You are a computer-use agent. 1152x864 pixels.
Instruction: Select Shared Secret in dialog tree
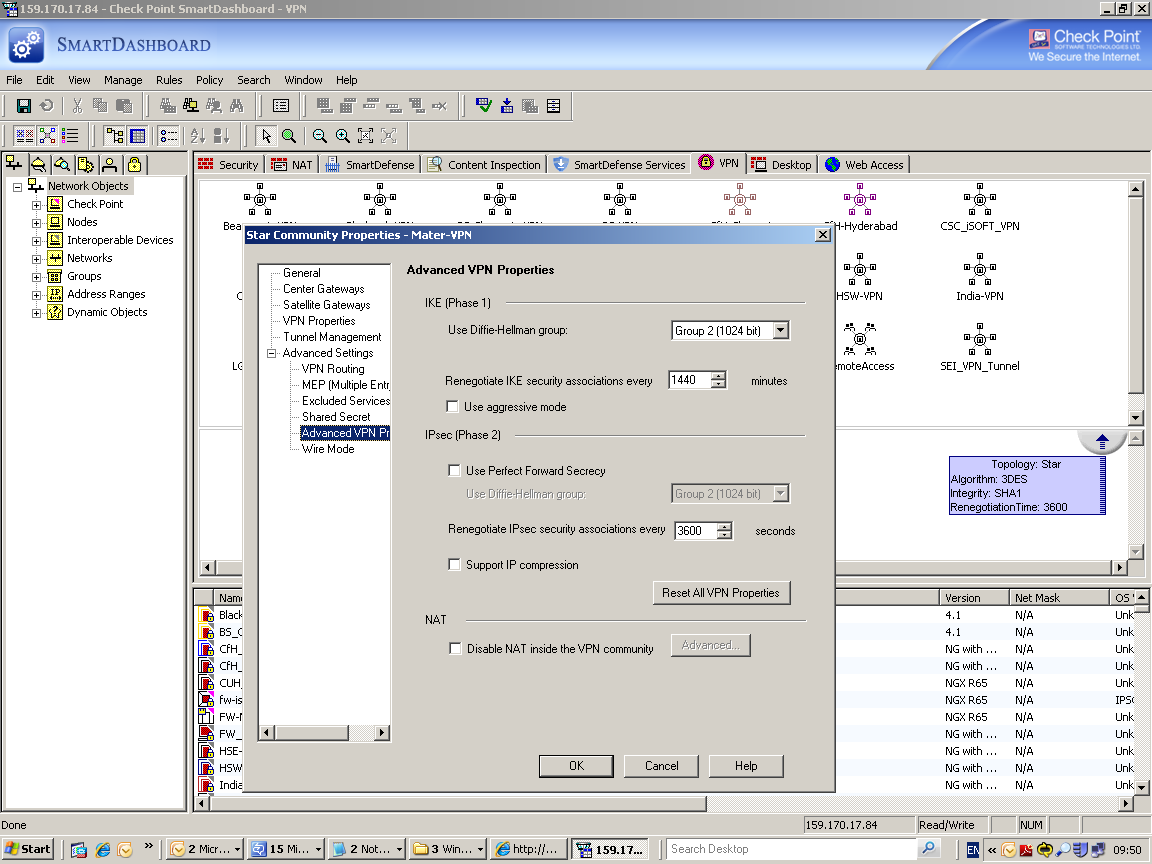point(336,417)
